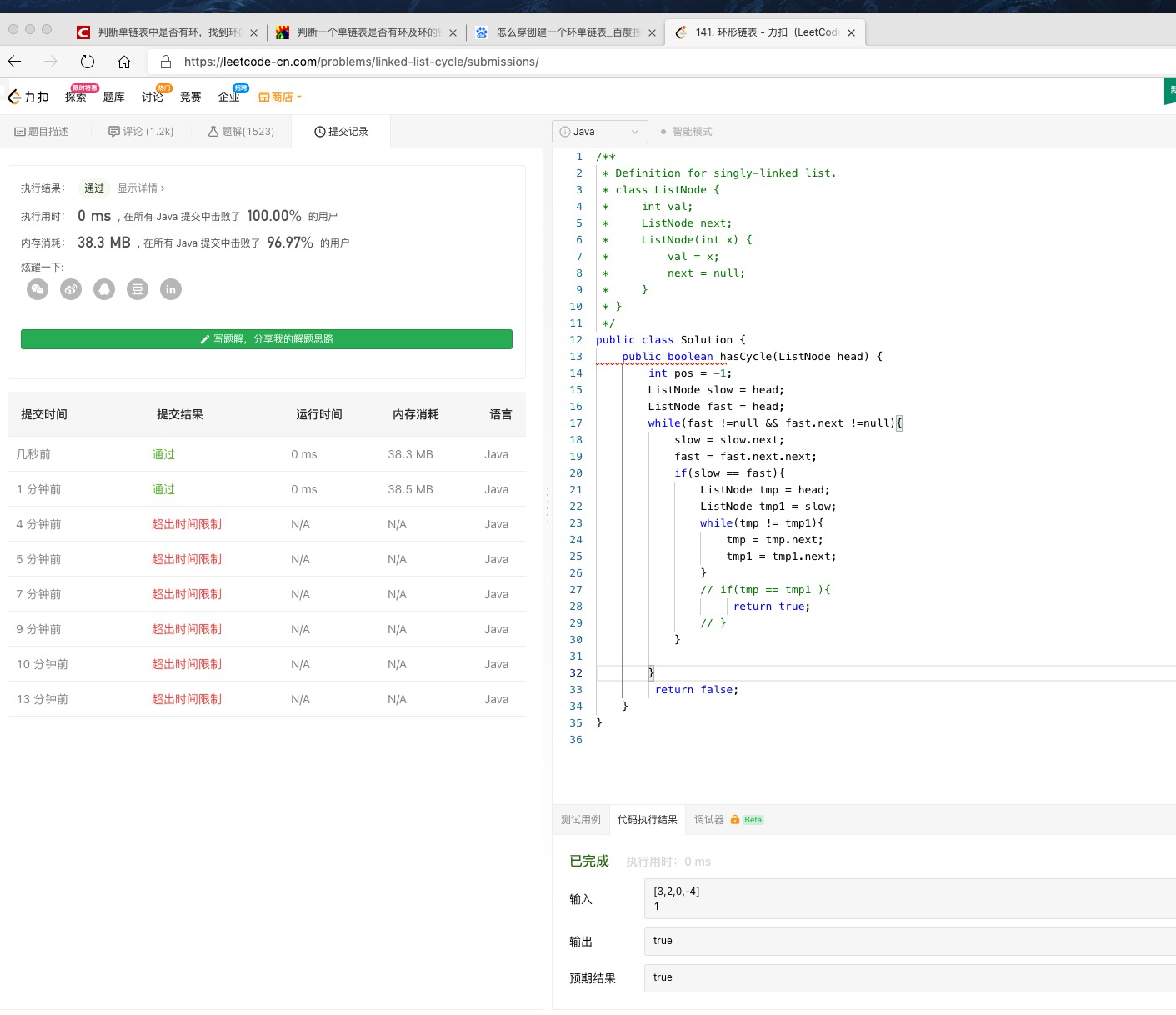1176x1015 pixels.
Task: Open 竞赛 in the navigation bar
Action: point(191,97)
